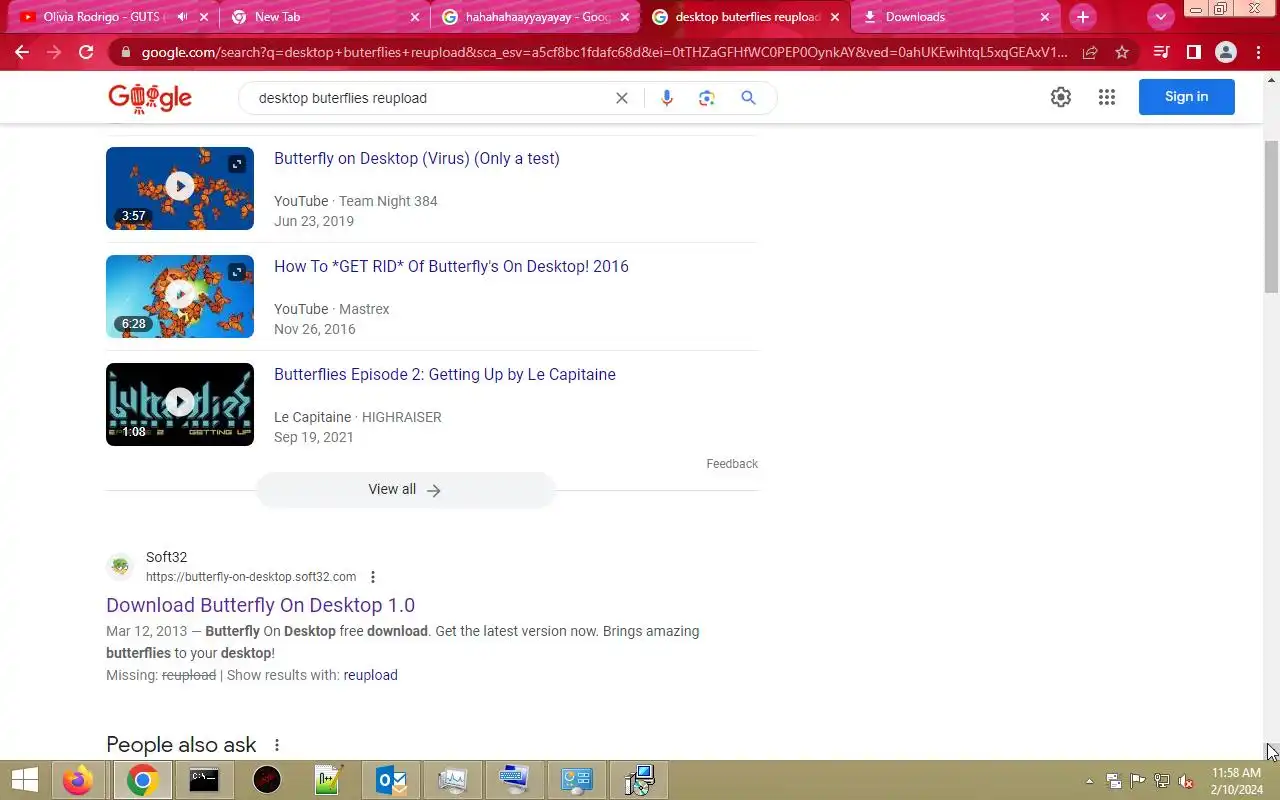Close the Downloads tab

[1044, 17]
